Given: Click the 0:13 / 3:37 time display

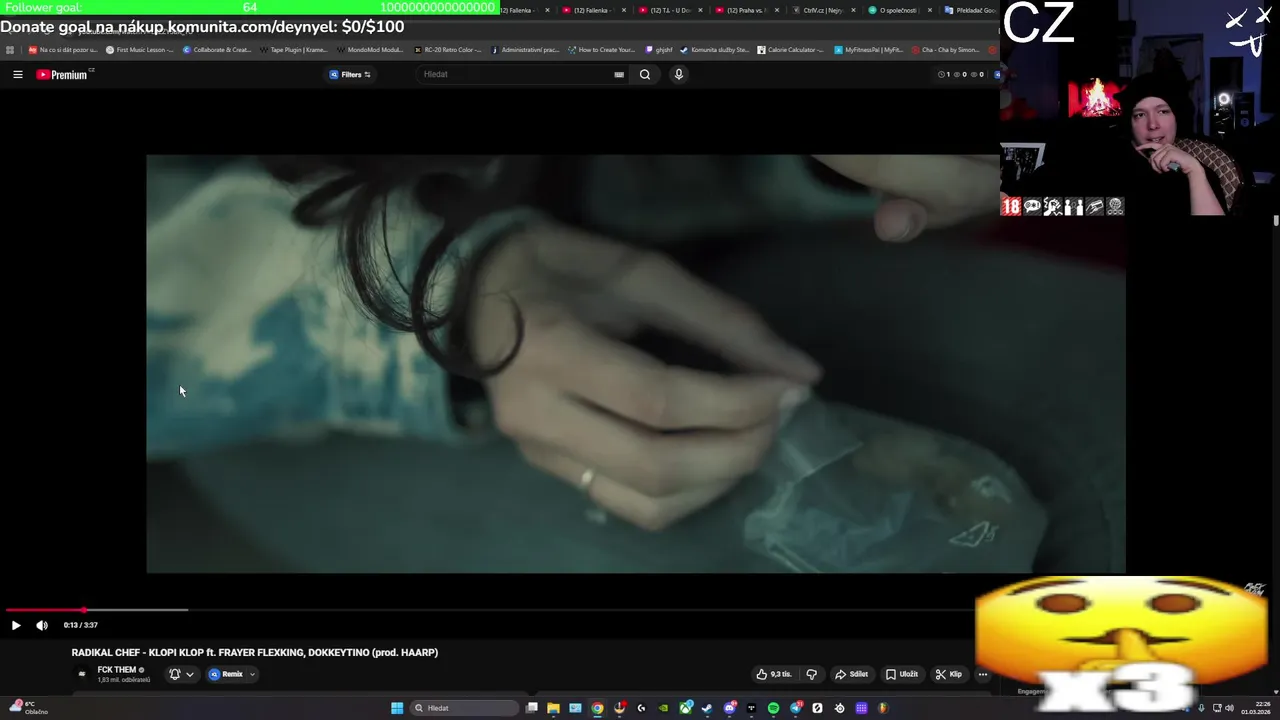Looking at the screenshot, I should point(81,625).
